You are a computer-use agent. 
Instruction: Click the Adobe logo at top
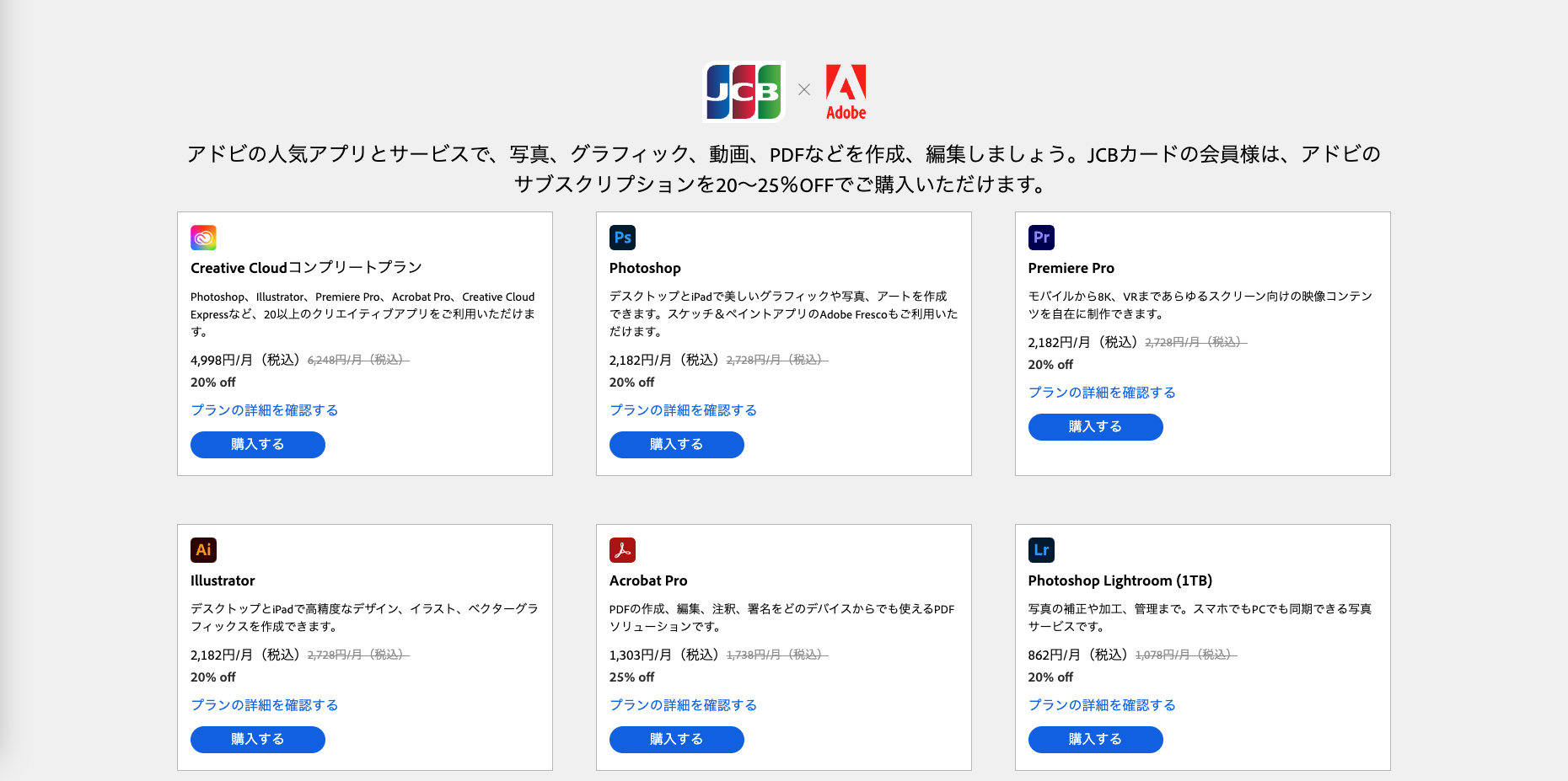tap(846, 92)
